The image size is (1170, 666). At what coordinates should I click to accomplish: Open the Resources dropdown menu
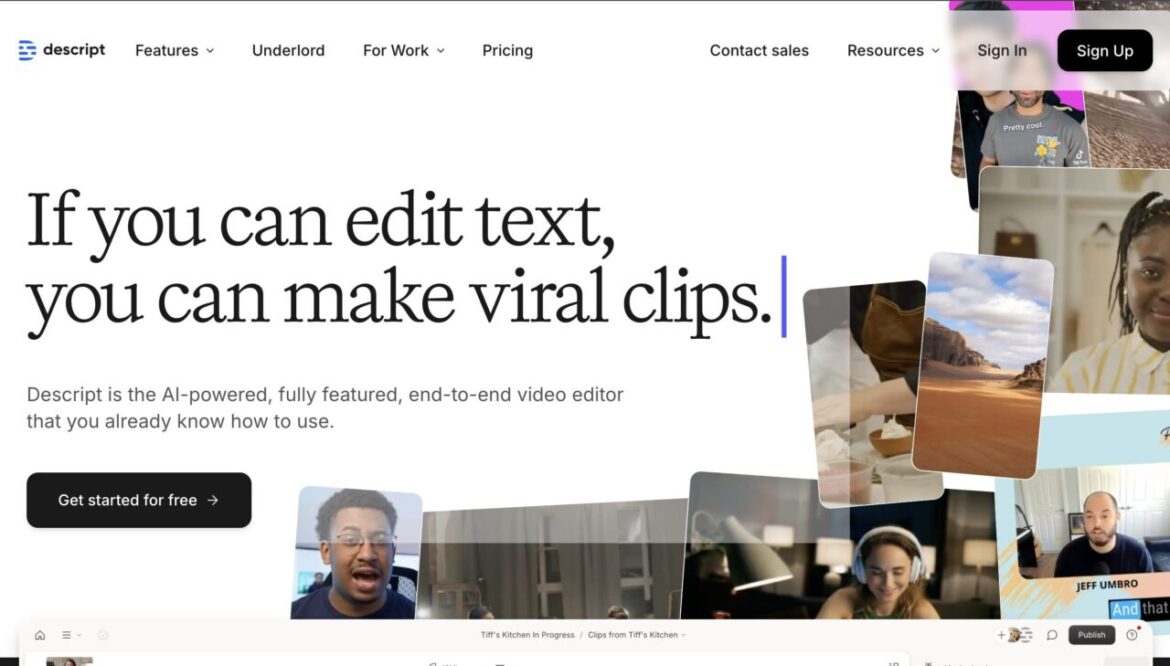[893, 50]
